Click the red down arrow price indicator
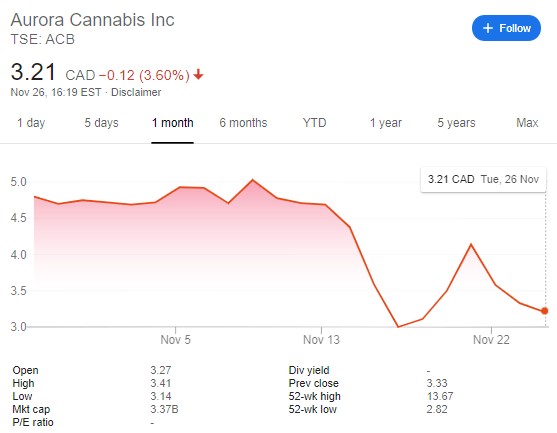The width and height of the screenshot is (557, 433). point(199,75)
